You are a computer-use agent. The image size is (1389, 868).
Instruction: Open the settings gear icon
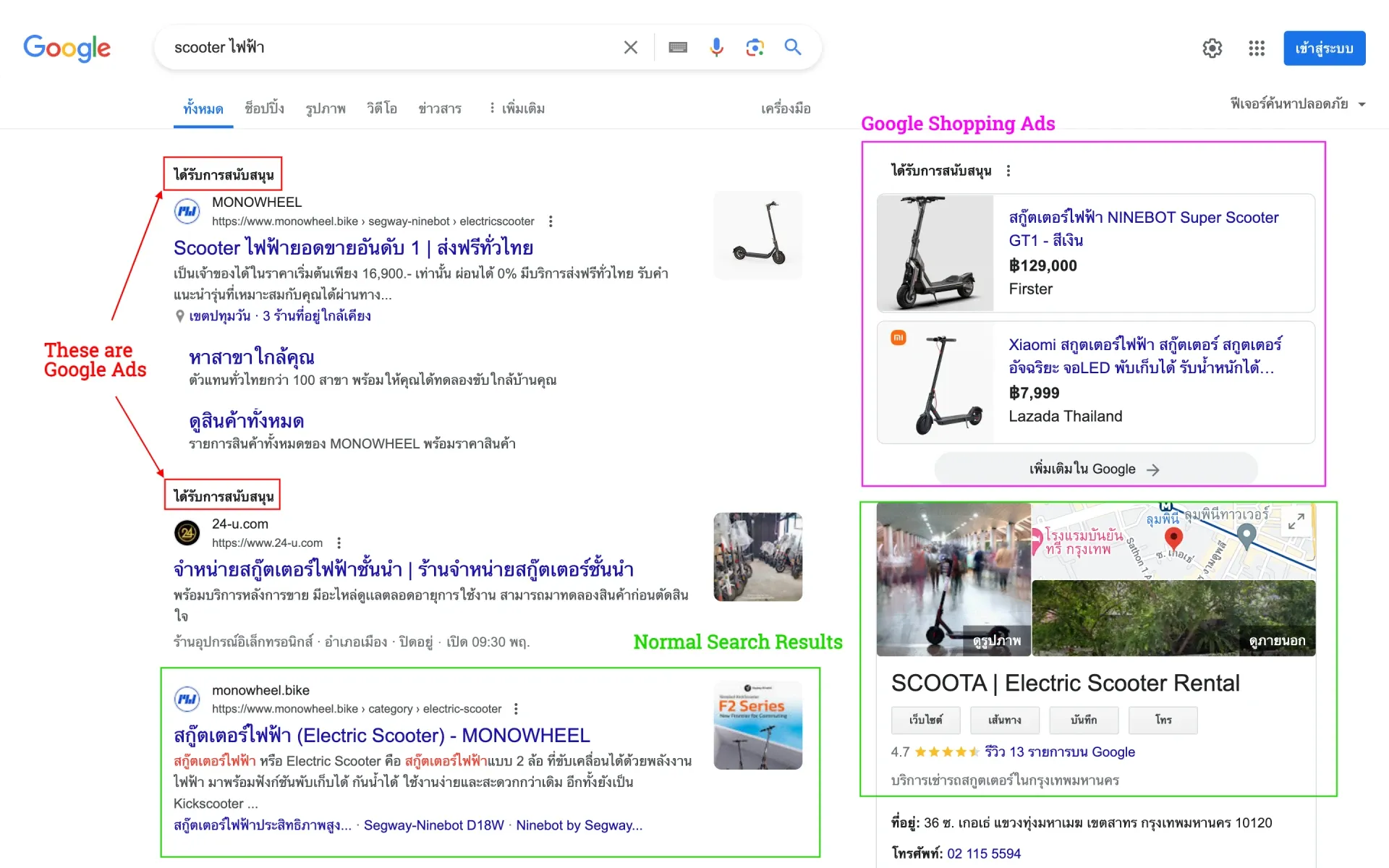click(1212, 48)
